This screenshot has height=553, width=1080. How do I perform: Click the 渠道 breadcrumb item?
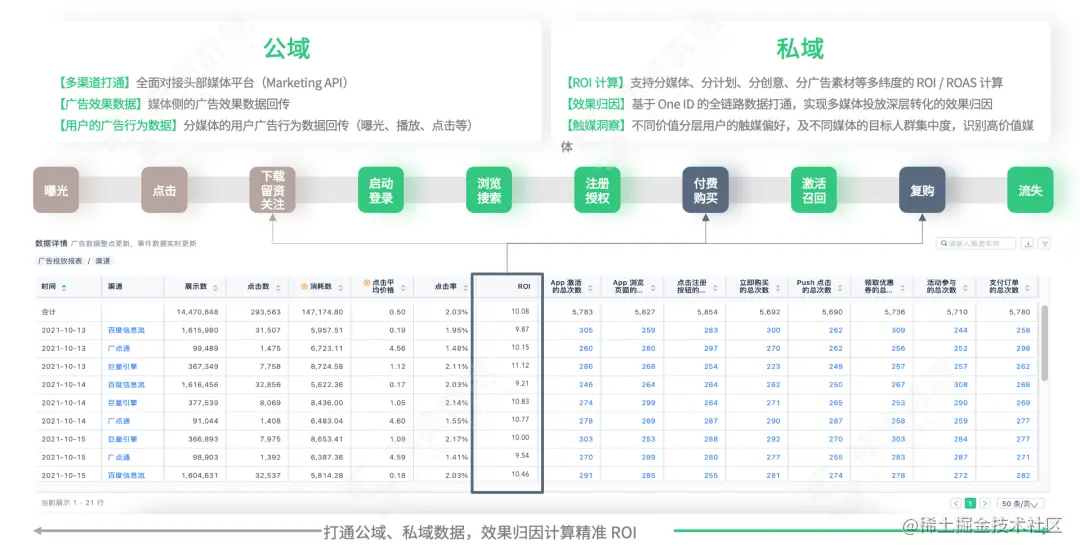(x=103, y=261)
